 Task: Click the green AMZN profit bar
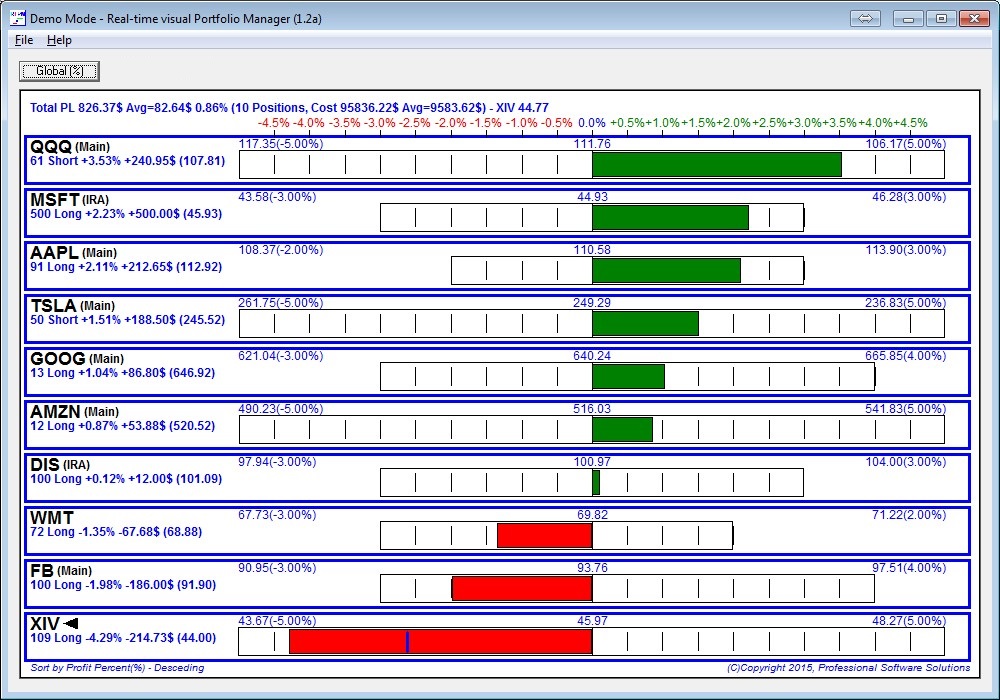pos(622,429)
